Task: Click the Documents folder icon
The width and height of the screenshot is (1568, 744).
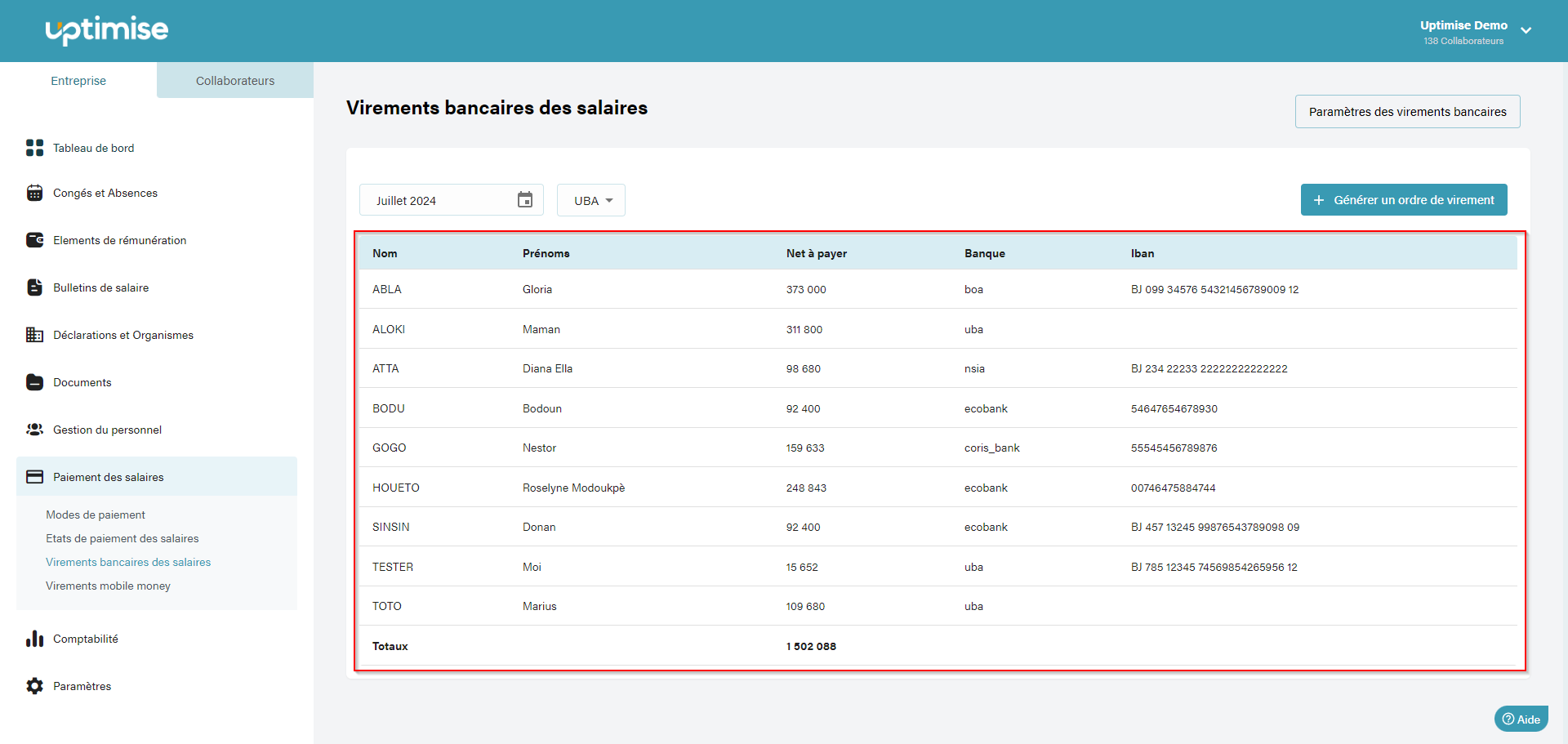Action: click(x=34, y=382)
